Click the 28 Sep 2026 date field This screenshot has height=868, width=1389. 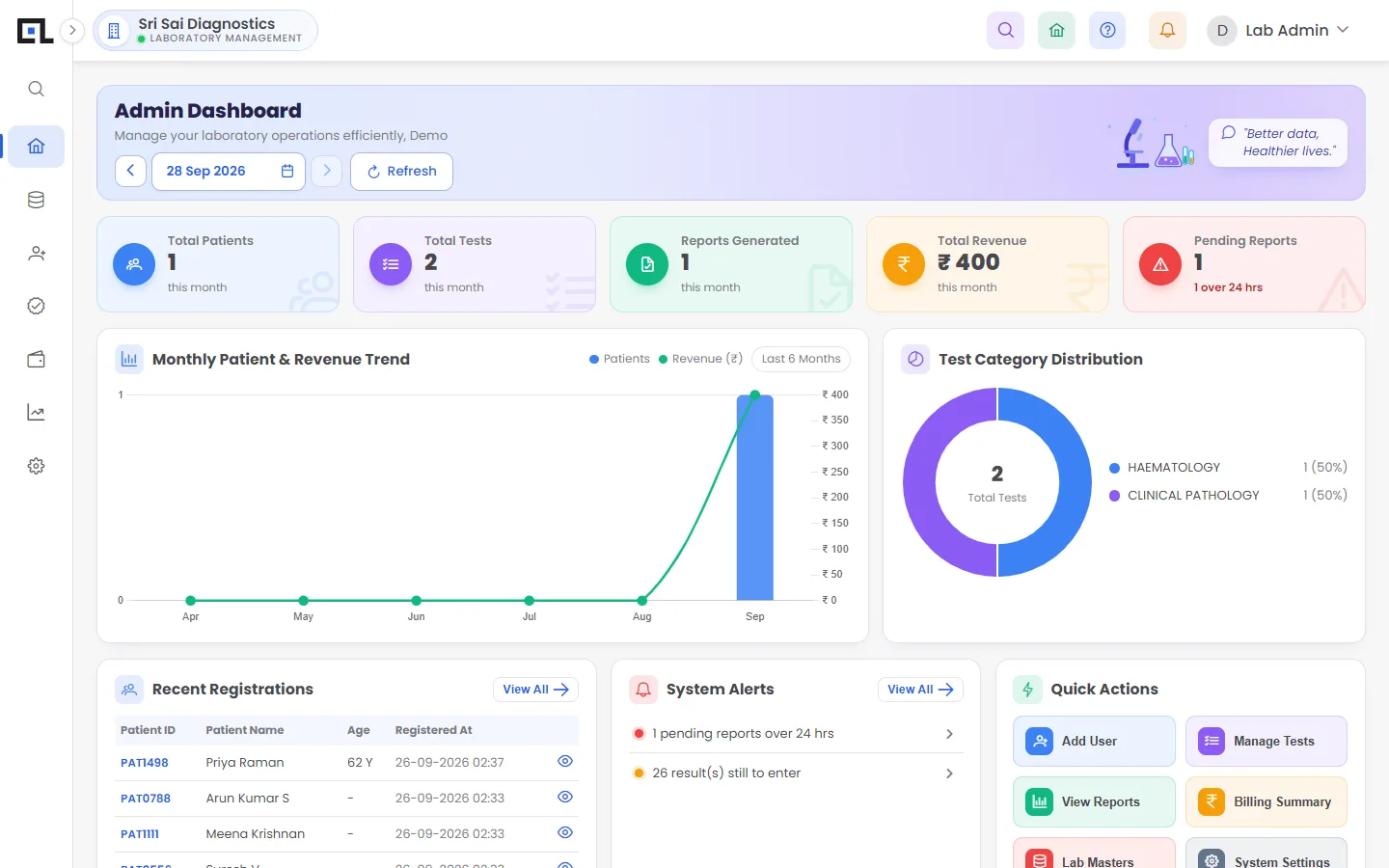229,171
